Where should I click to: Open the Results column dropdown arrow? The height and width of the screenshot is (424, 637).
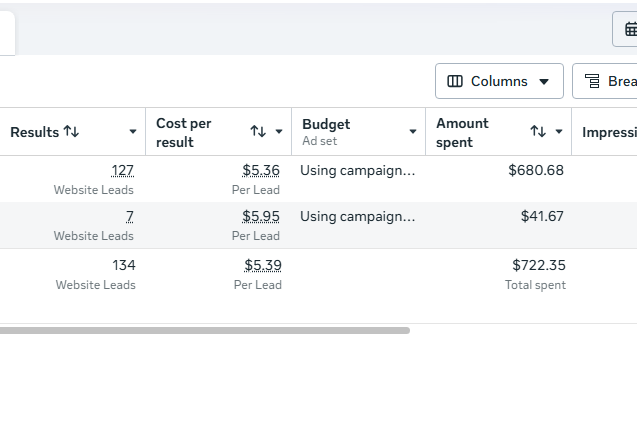[133, 132]
